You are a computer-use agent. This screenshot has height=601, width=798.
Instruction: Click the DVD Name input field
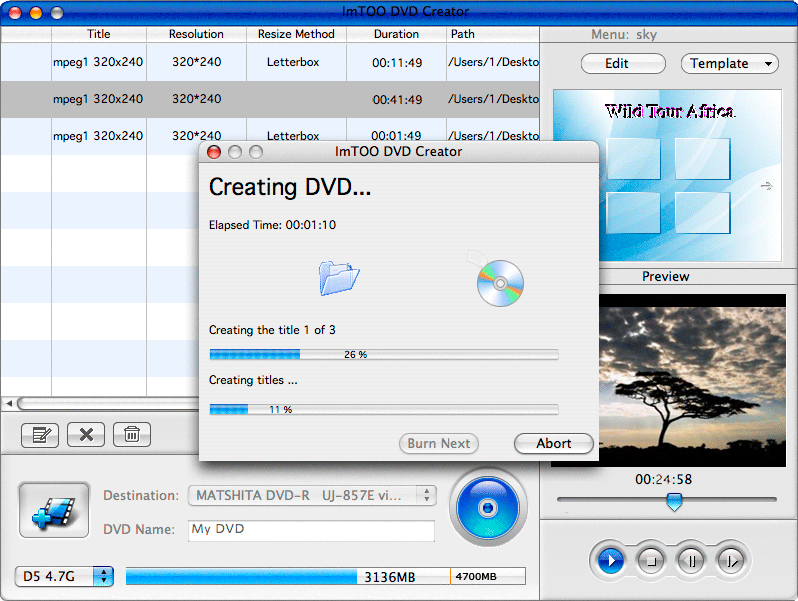pyautogui.click(x=311, y=530)
